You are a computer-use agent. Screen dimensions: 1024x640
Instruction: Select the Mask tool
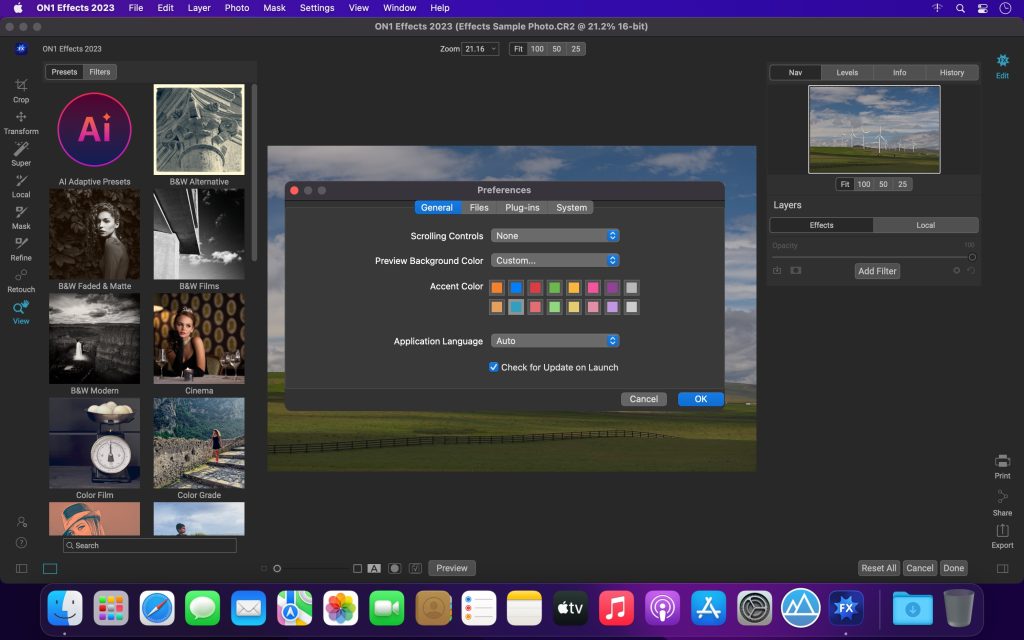click(21, 216)
